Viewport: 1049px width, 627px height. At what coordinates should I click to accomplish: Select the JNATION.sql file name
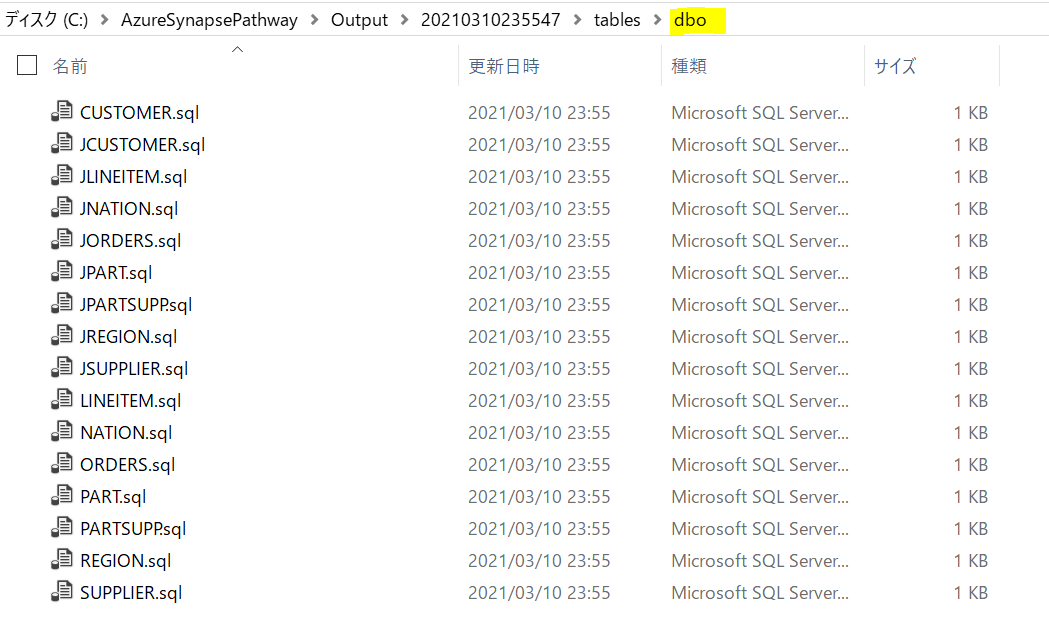[x=129, y=209]
